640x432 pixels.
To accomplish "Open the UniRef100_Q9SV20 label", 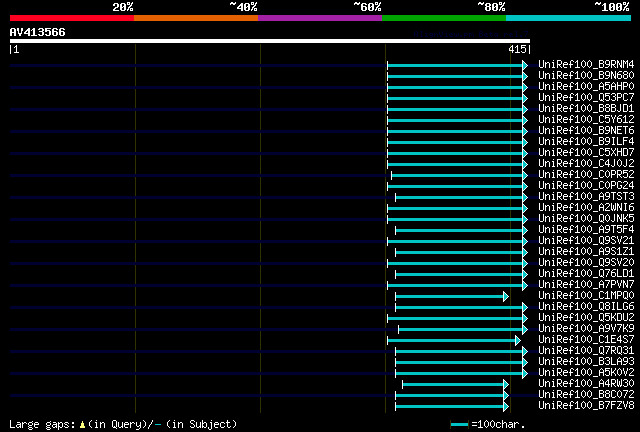I will click(586, 263).
